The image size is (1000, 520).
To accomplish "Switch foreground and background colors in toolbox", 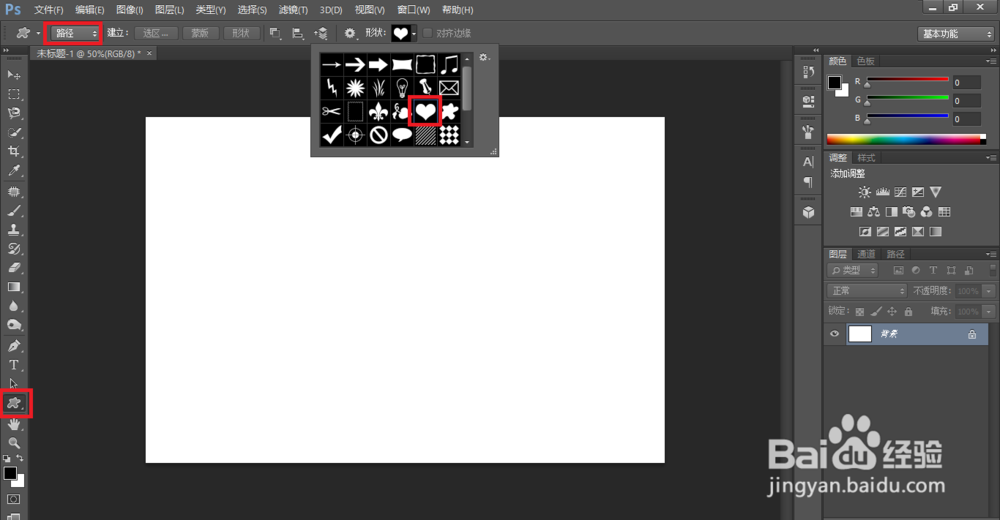I will tap(20, 458).
